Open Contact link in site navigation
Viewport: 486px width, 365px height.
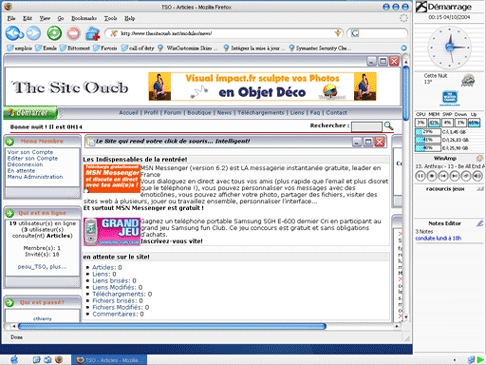pos(336,113)
